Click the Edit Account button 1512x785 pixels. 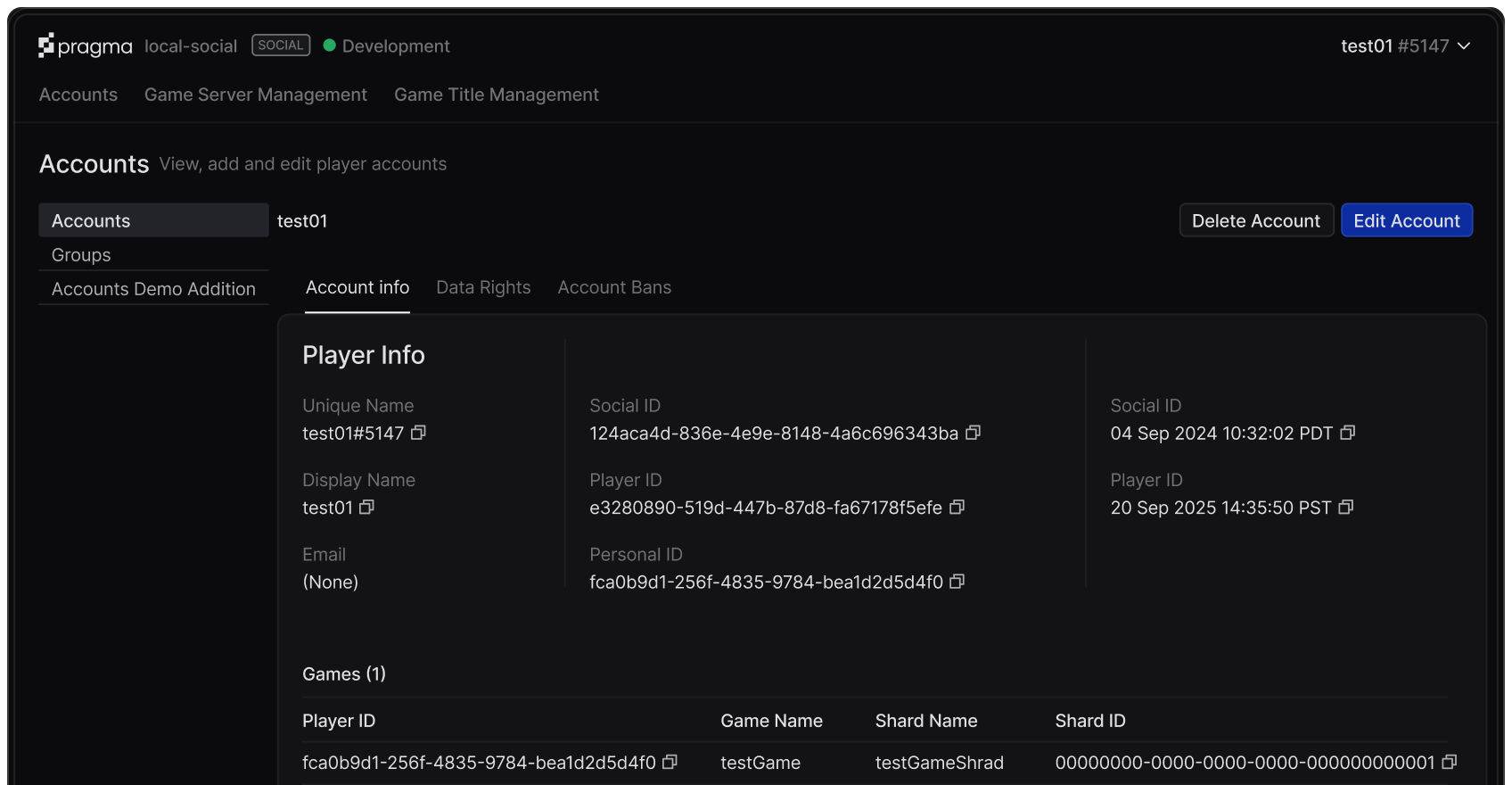click(x=1406, y=220)
